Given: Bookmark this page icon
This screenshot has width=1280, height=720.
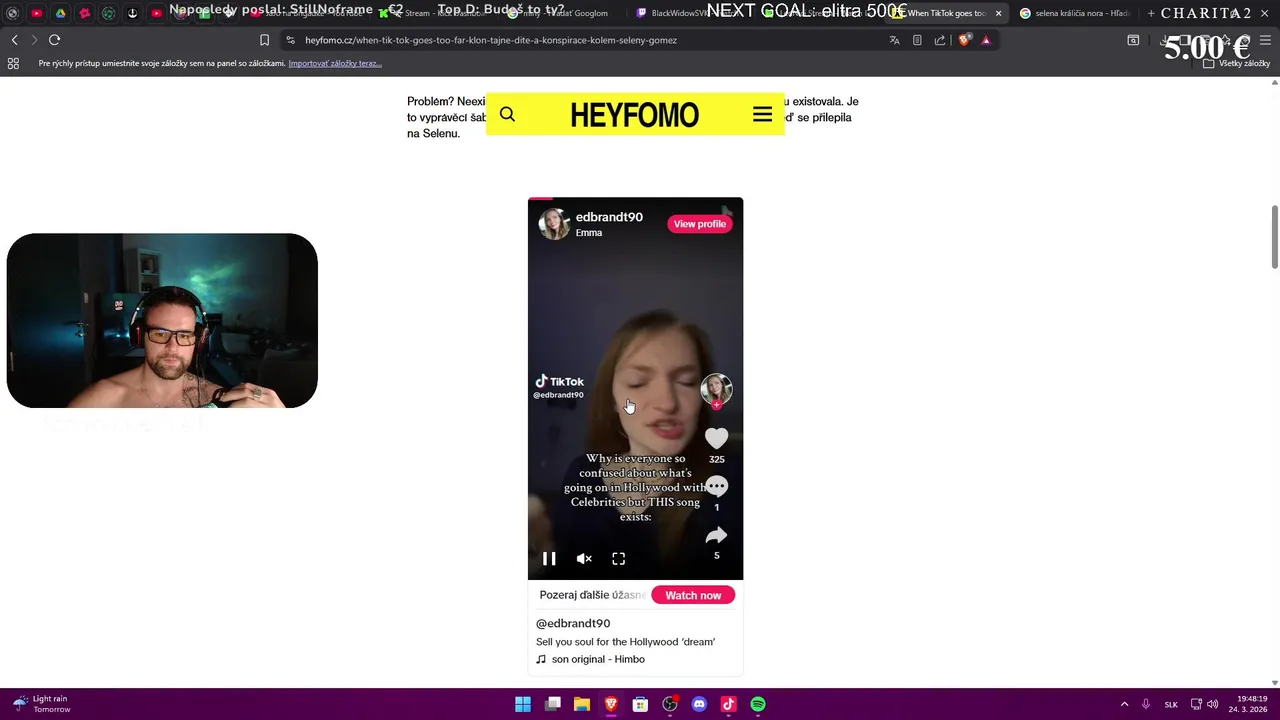Looking at the screenshot, I should point(264,40).
